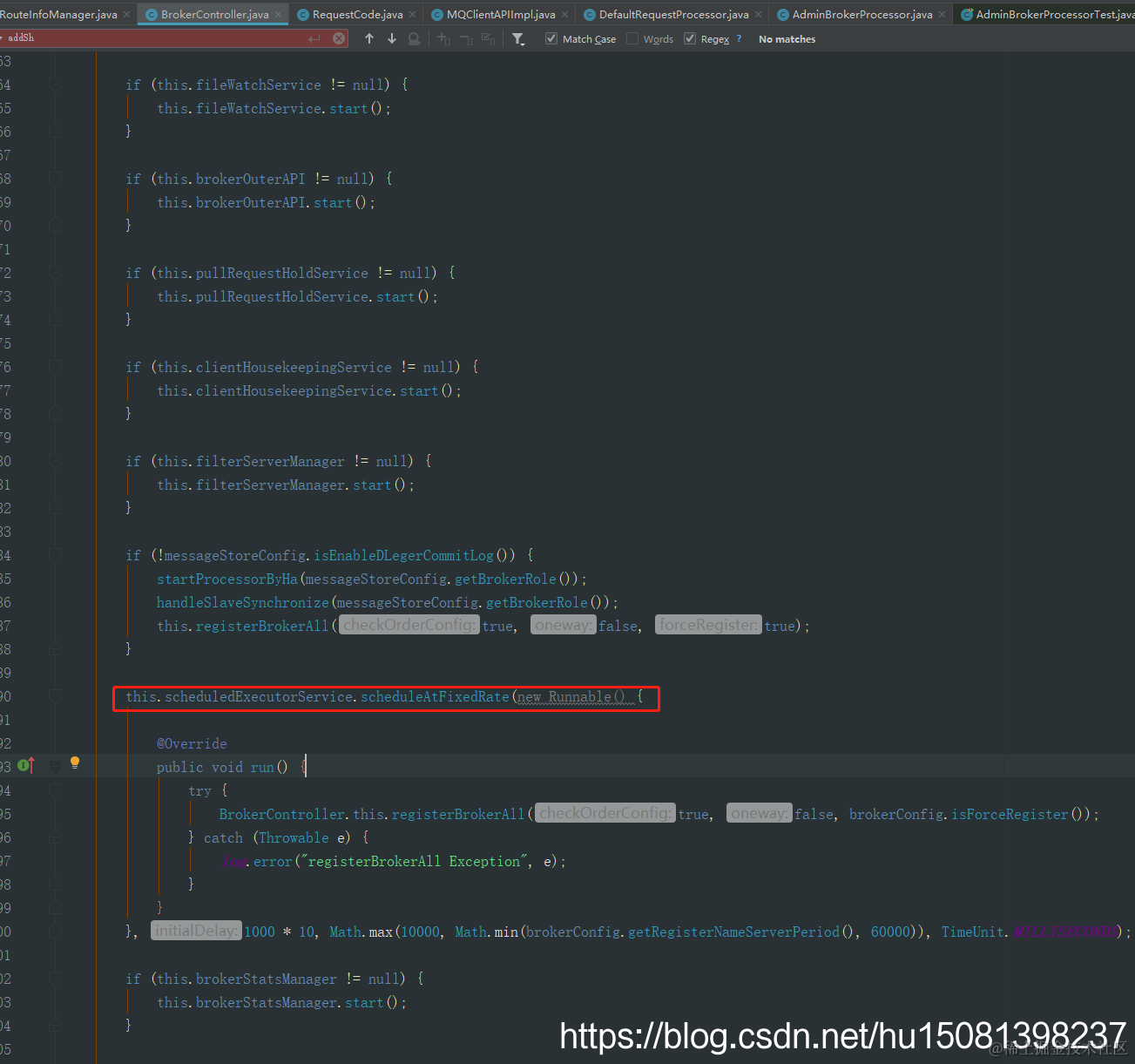Collapse the brokerStatsManager if block

click(x=56, y=979)
